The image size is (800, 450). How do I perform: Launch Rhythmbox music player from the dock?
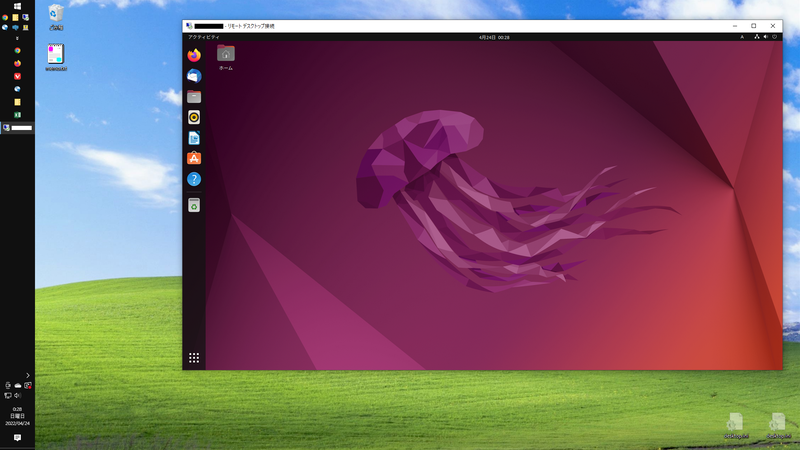click(x=194, y=117)
